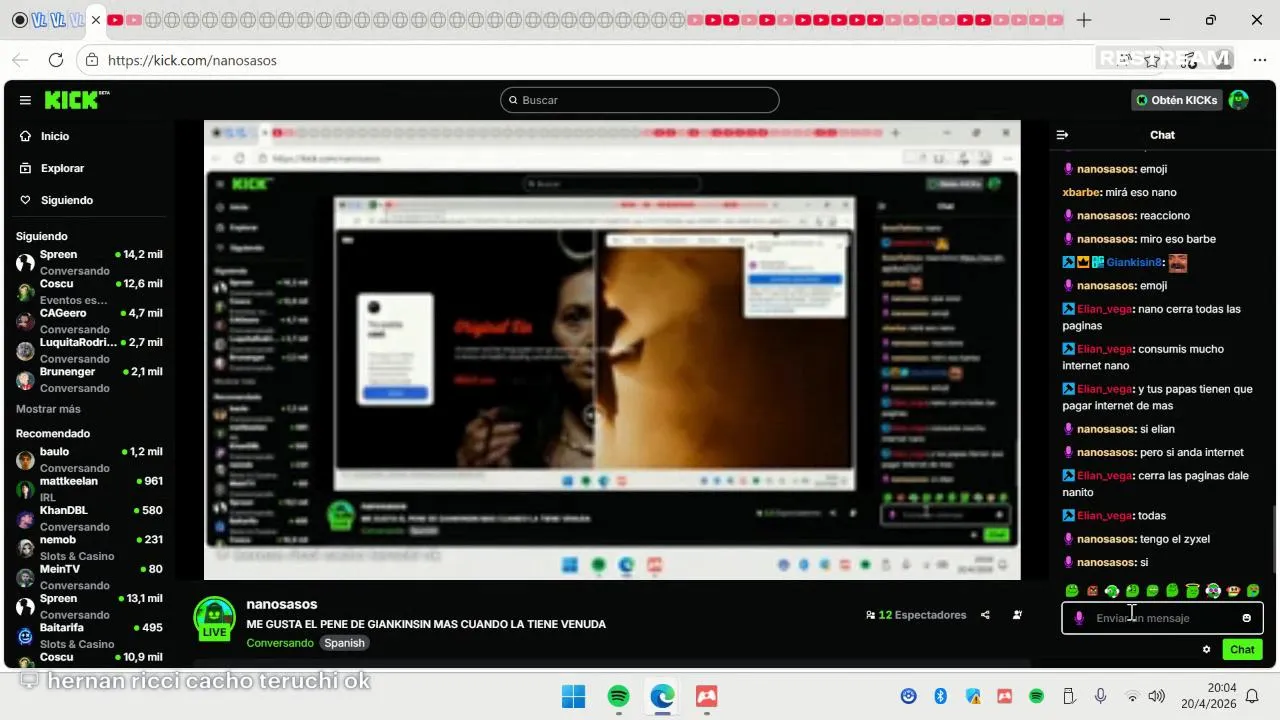Open the Kick hamburger sidebar menu
The height and width of the screenshot is (720, 1280).
tap(25, 100)
